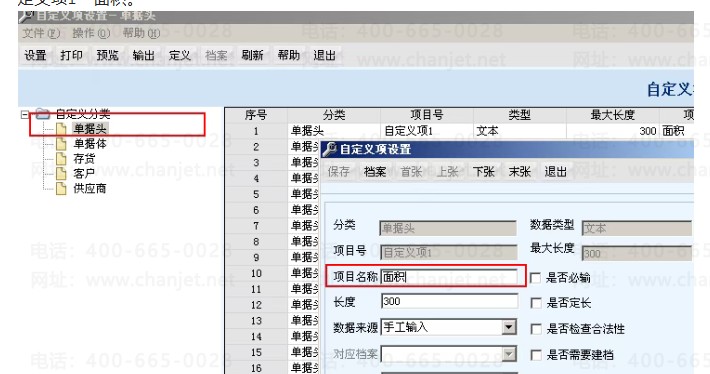Click the 定义 toolbar button
Screen dimensions: 710x374
[x=180, y=55]
